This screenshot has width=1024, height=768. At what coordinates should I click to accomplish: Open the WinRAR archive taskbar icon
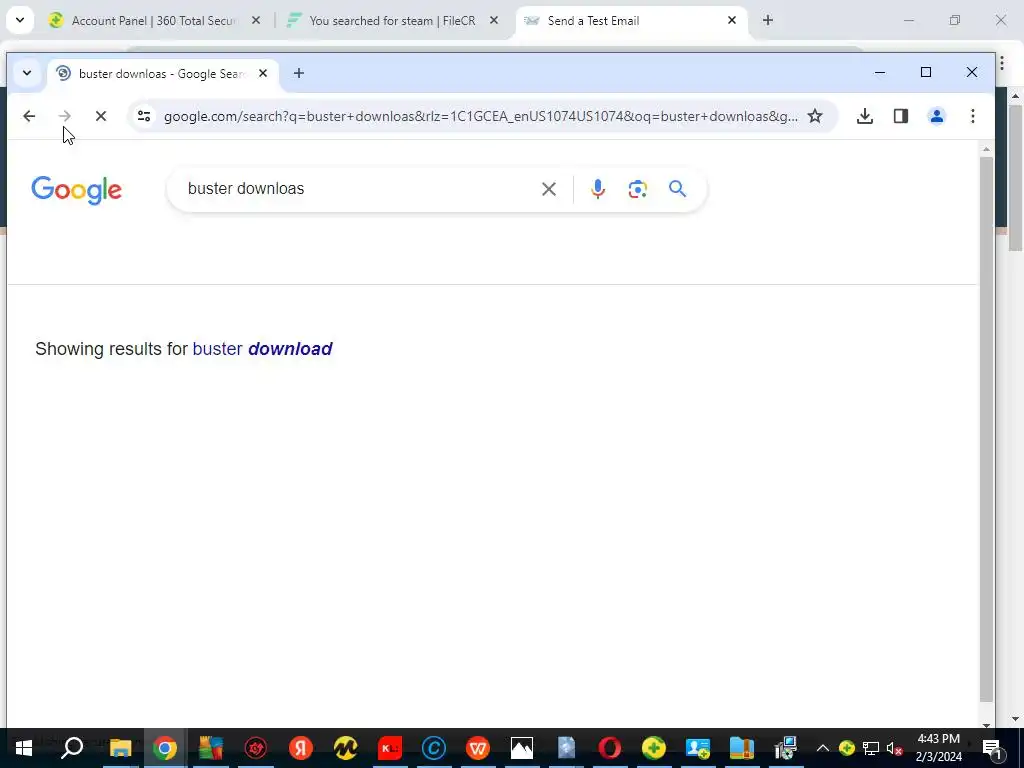[742, 748]
